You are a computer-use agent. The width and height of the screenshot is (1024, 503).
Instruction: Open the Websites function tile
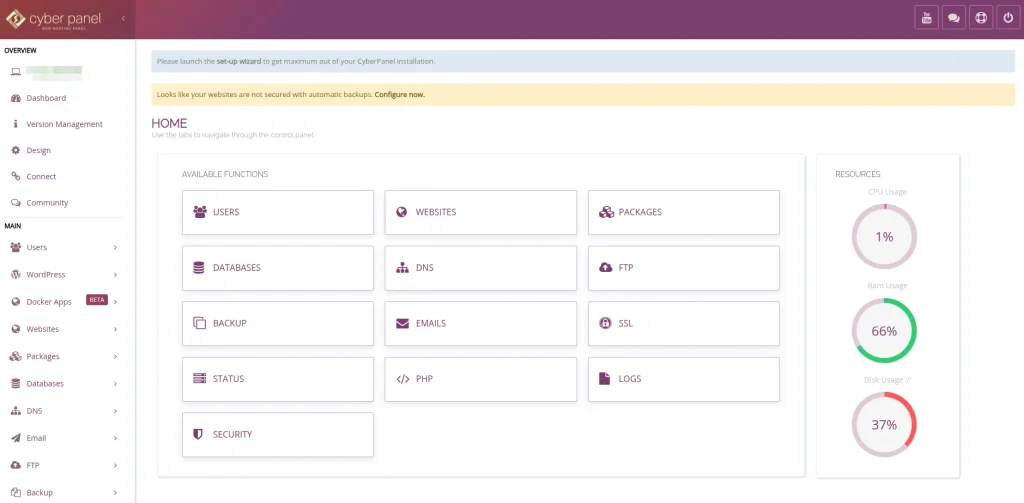point(480,212)
